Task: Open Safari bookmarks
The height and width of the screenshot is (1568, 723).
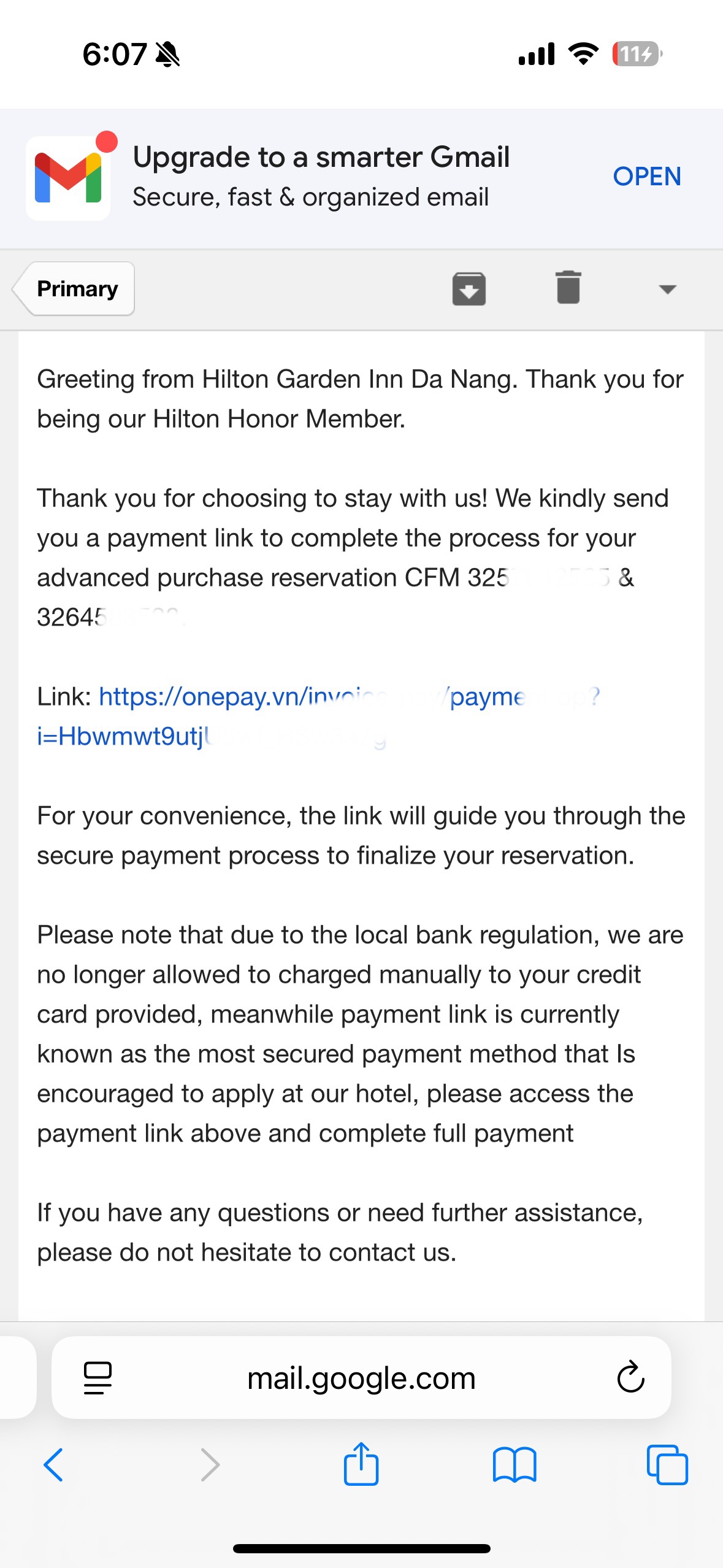Action: (x=515, y=1465)
